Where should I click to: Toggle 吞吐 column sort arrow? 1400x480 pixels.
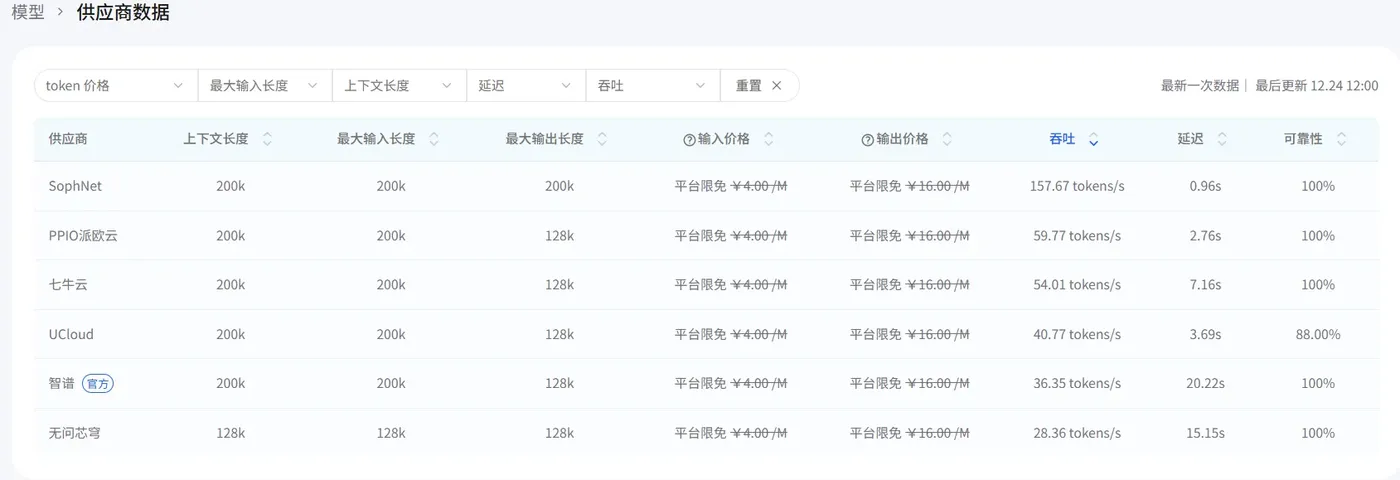(1094, 140)
